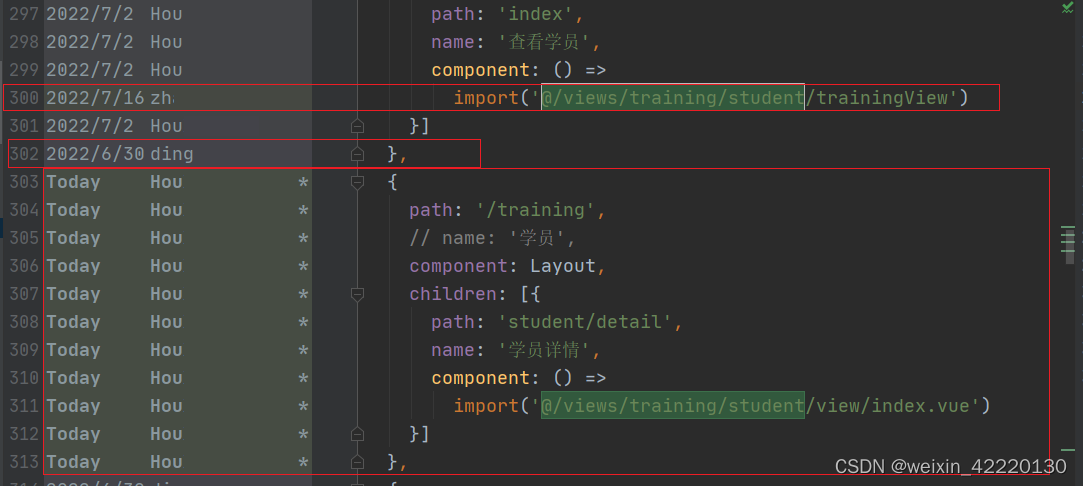Viewport: 1083px width, 486px height.
Task: Click Today Hou annotation on line 311
Action: click(114, 406)
